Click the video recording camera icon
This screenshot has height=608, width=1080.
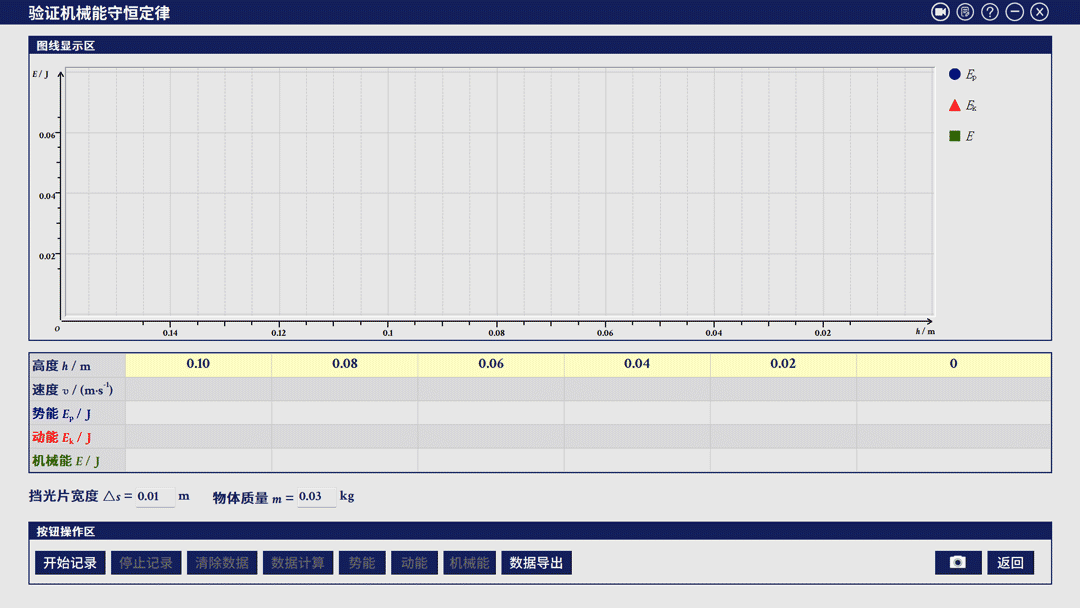tap(940, 12)
